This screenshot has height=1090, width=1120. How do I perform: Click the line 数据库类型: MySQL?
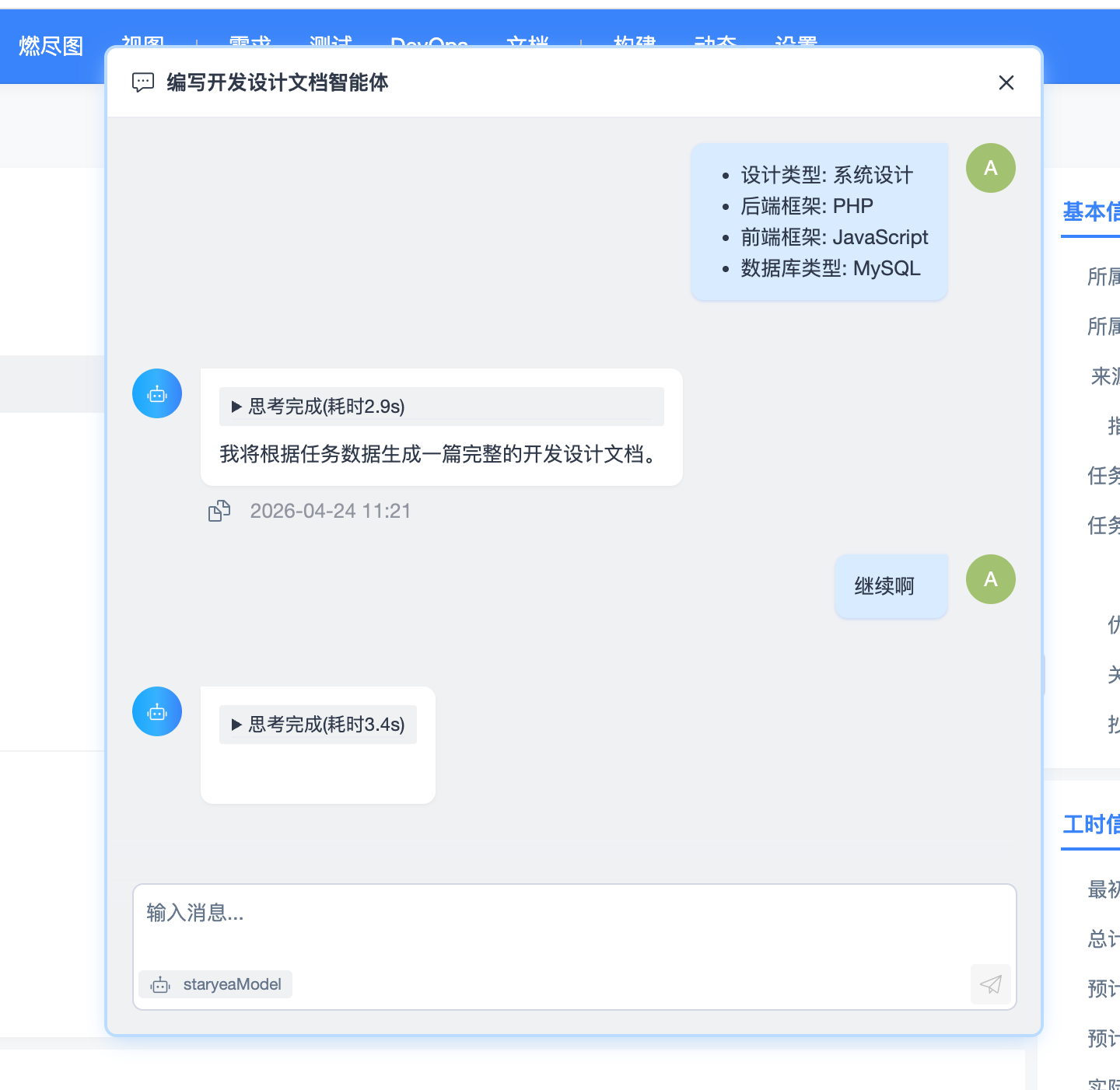click(x=831, y=268)
